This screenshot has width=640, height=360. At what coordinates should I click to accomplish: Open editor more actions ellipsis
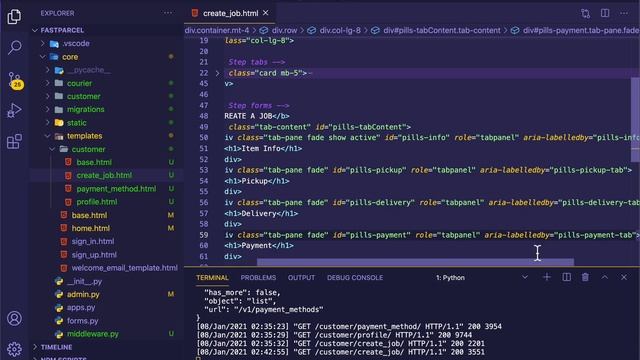click(x=624, y=13)
